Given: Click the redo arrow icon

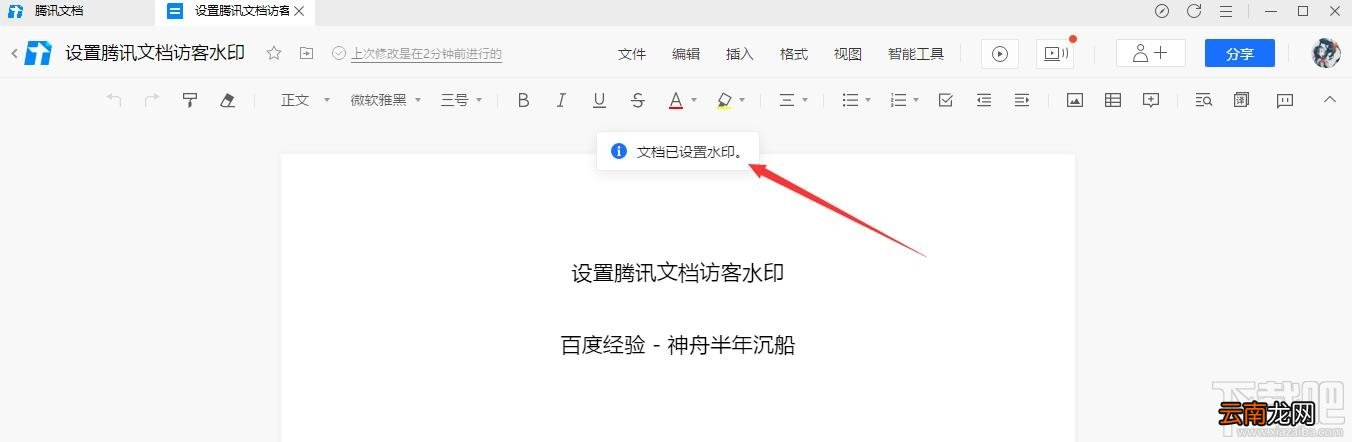Looking at the screenshot, I should click(152, 100).
